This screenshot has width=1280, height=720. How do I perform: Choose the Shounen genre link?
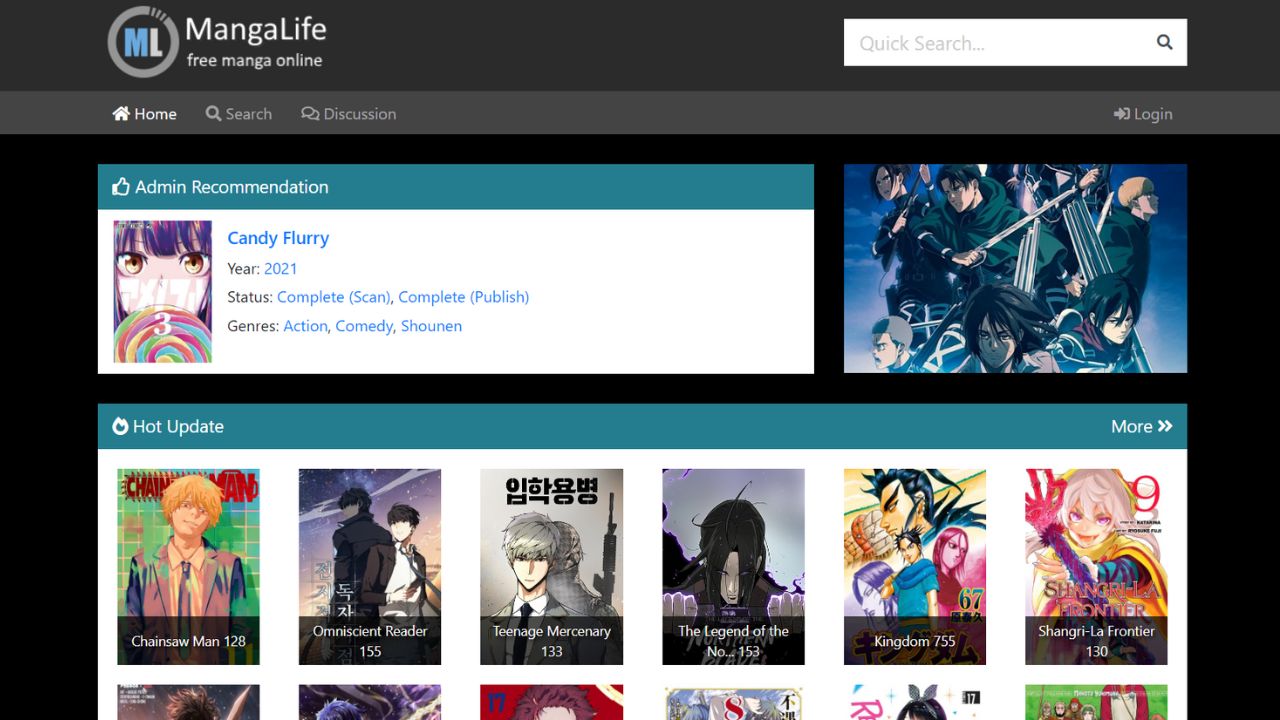coord(431,326)
